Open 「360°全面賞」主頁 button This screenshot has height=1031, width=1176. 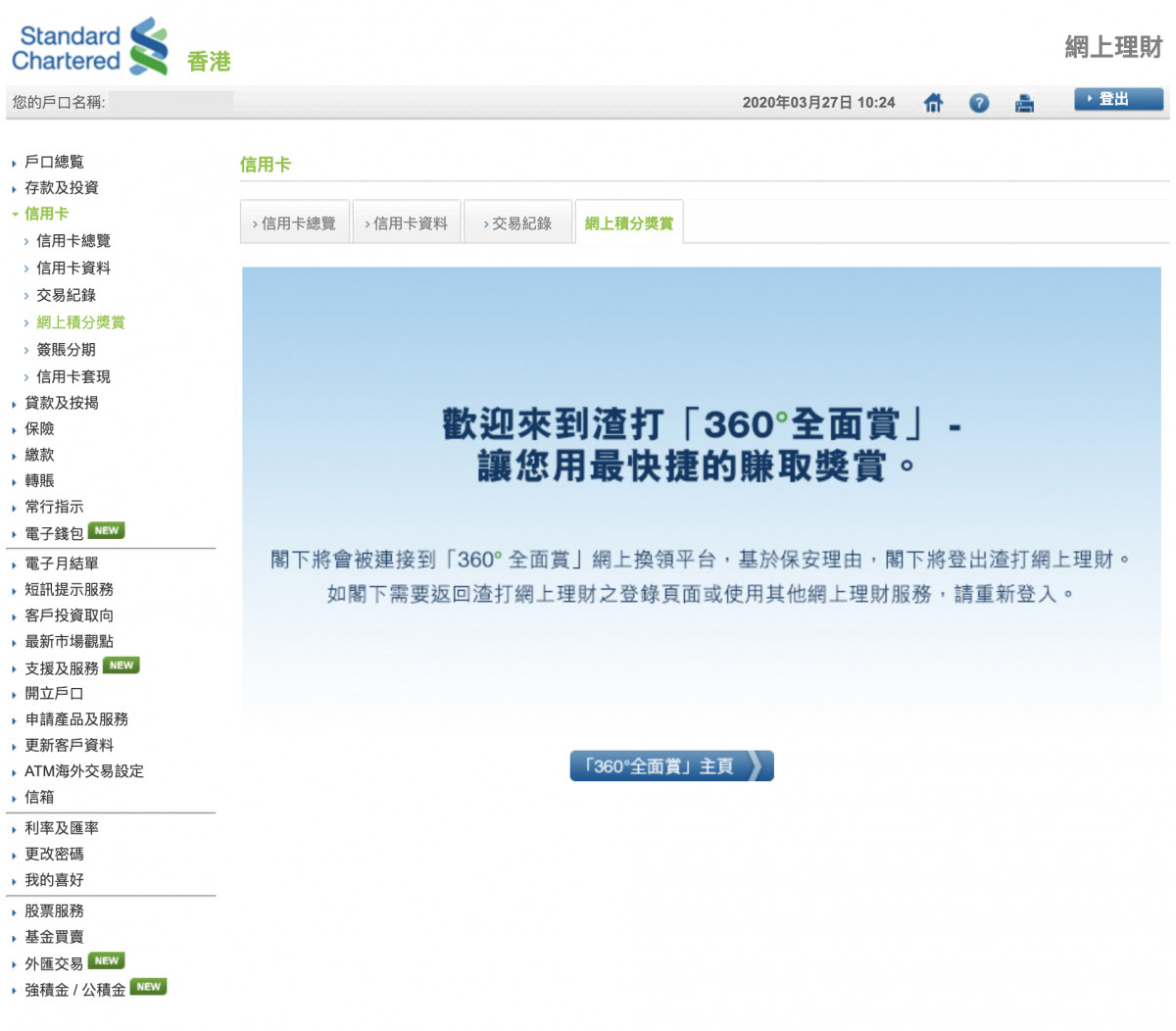click(671, 765)
